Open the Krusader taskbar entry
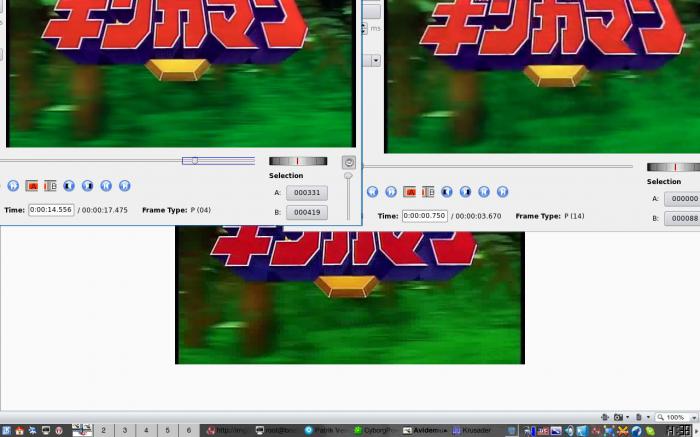700x437 pixels. coord(475,431)
